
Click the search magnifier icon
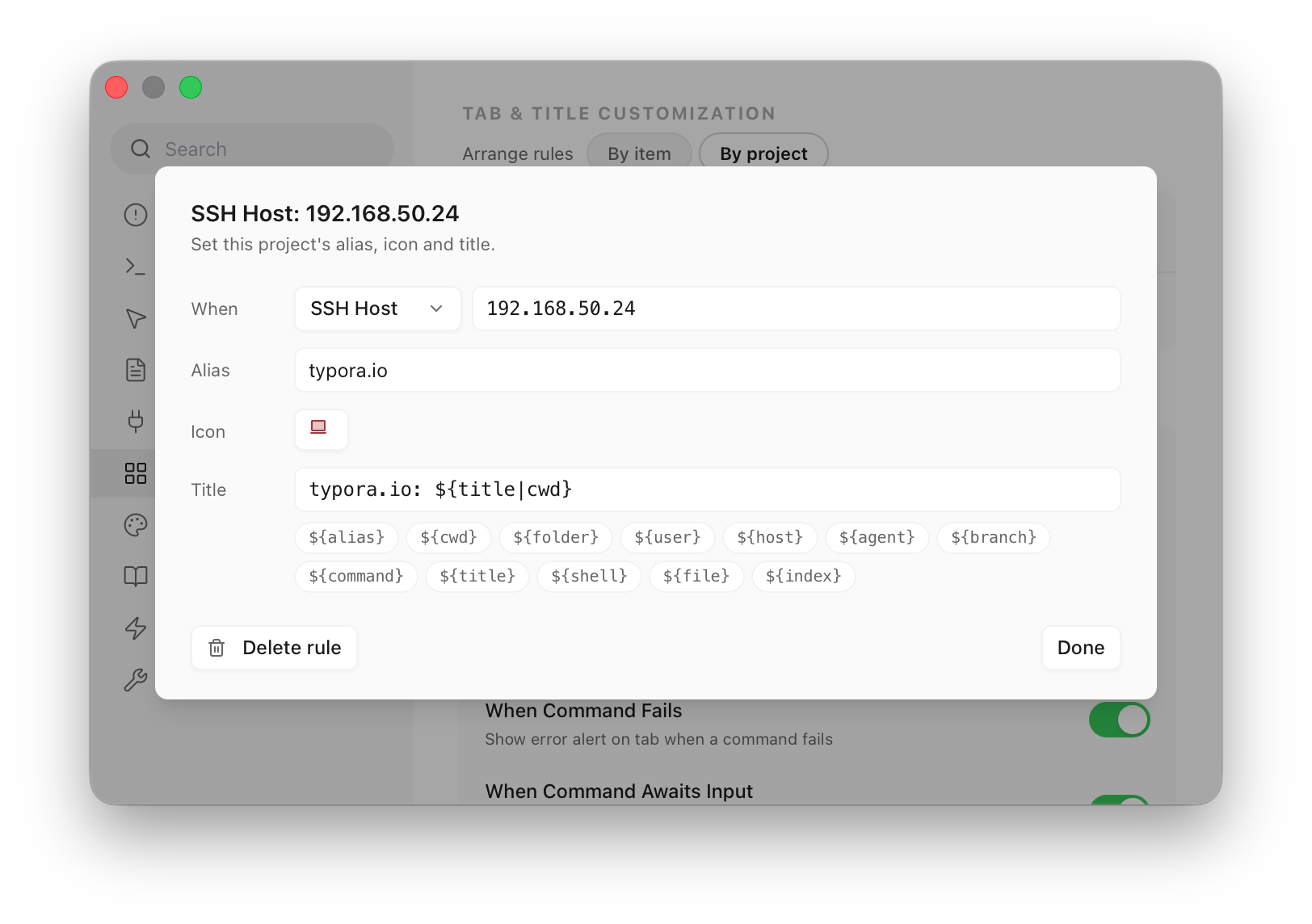coord(141,149)
